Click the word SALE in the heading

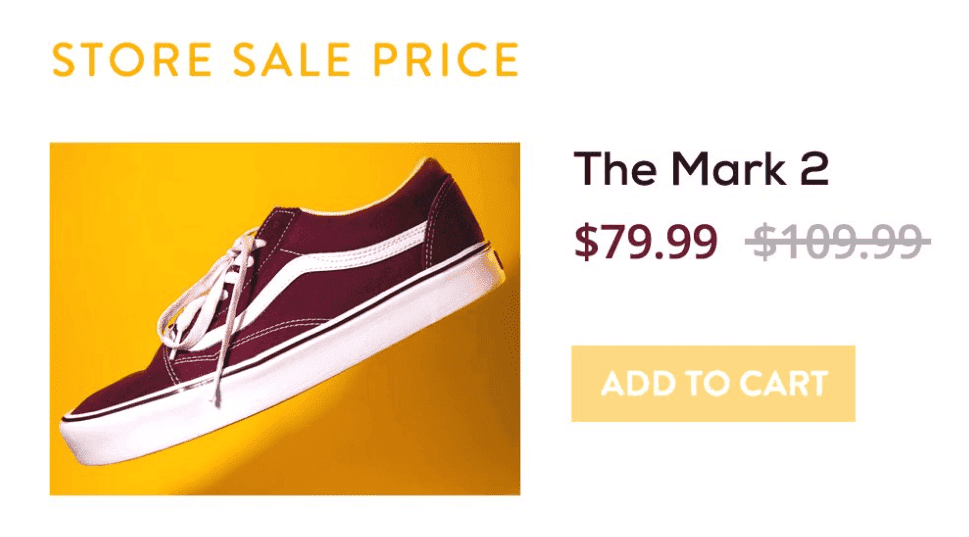(x=292, y=60)
